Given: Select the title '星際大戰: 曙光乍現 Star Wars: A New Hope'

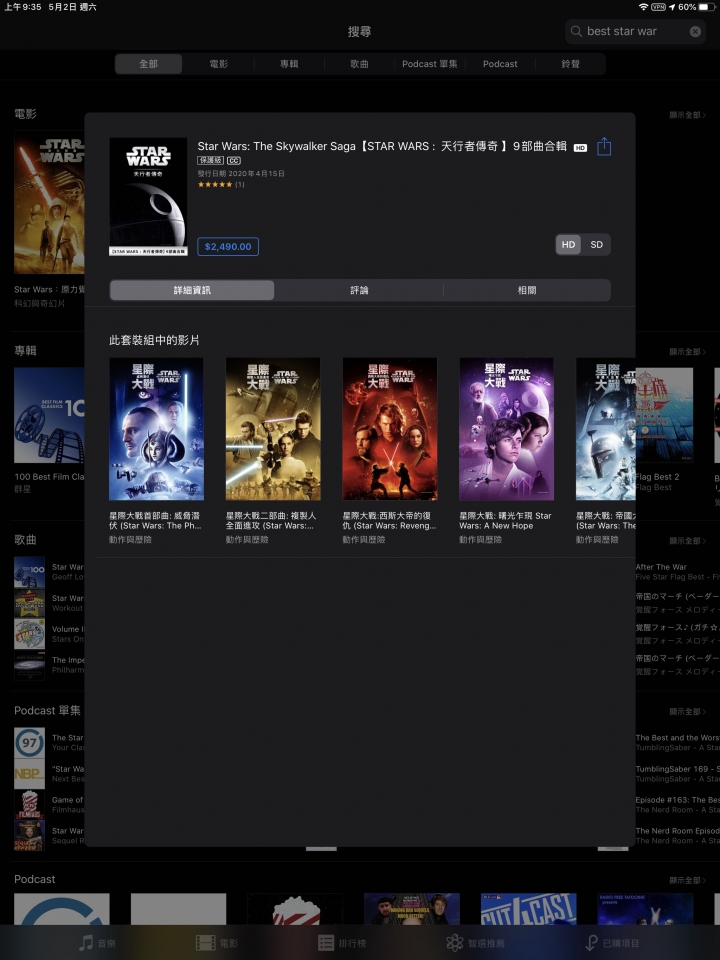Looking at the screenshot, I should pos(505,521).
